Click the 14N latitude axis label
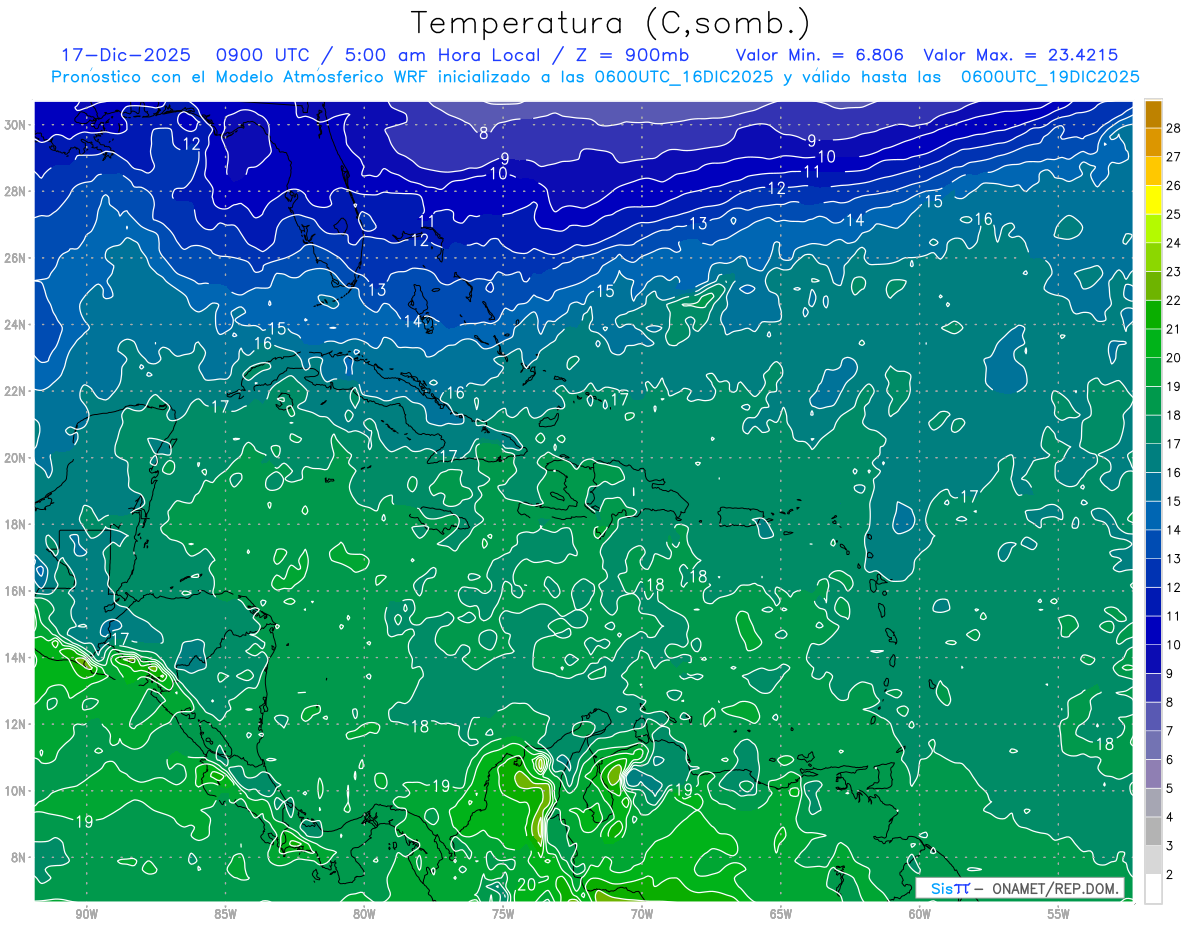This screenshot has width=1200, height=927. coord(16,658)
